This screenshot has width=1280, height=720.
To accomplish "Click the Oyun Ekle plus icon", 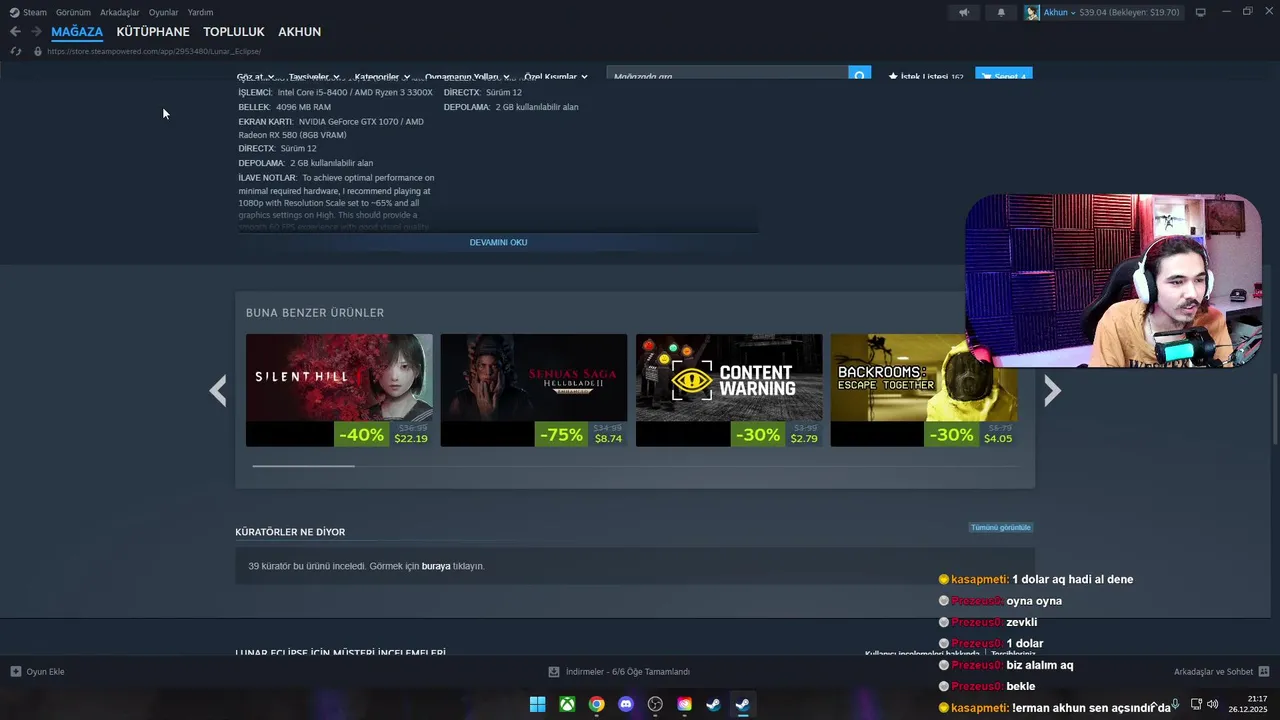I will tap(15, 672).
